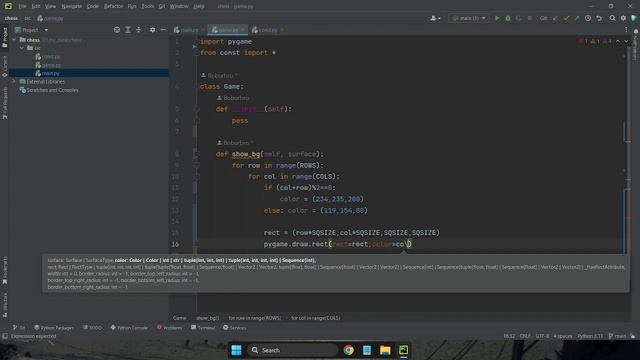Change the CRLF line separator setting
The width and height of the screenshot is (640, 360).
click(x=525, y=336)
